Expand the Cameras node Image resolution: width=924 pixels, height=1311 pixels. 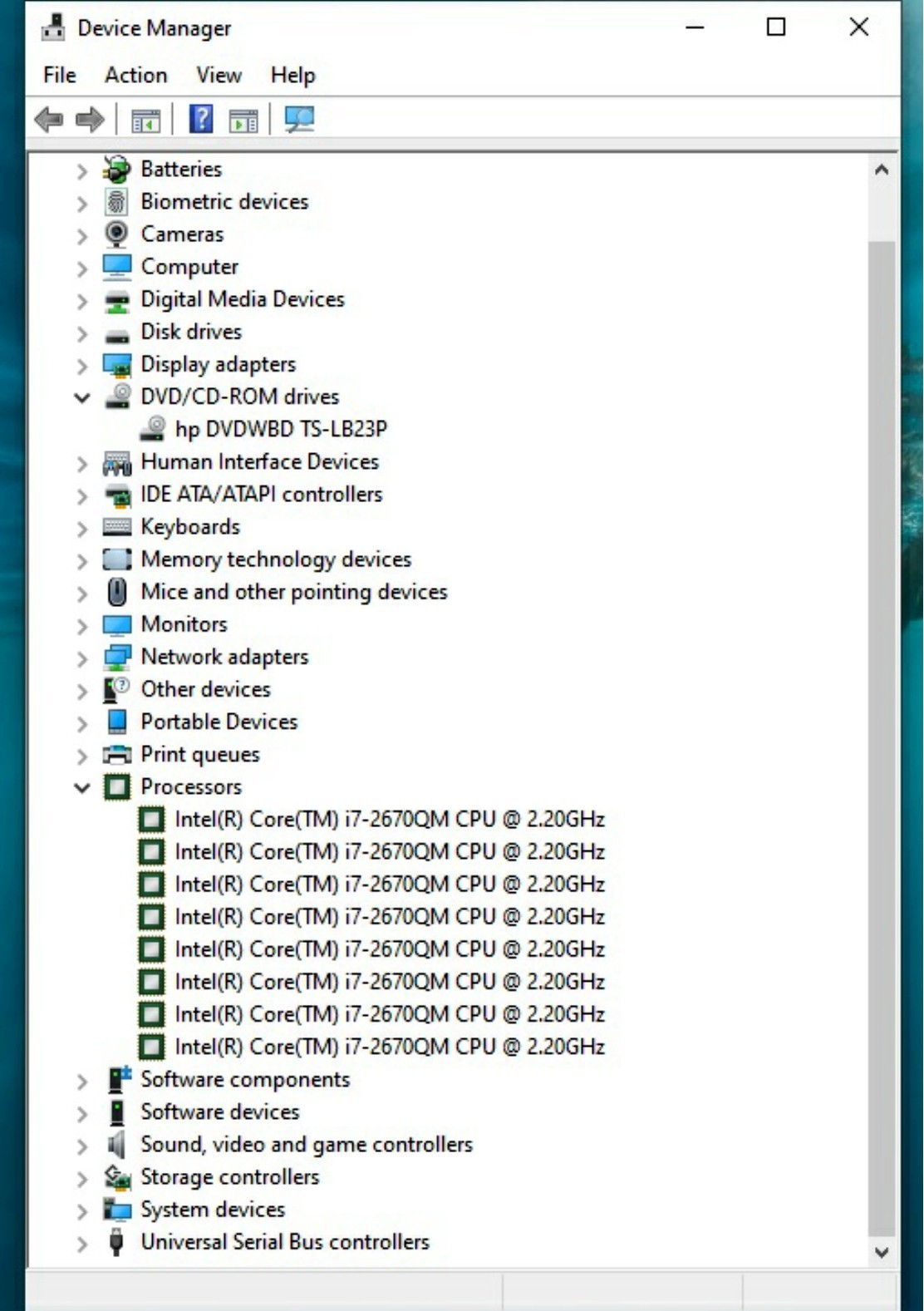(81, 235)
